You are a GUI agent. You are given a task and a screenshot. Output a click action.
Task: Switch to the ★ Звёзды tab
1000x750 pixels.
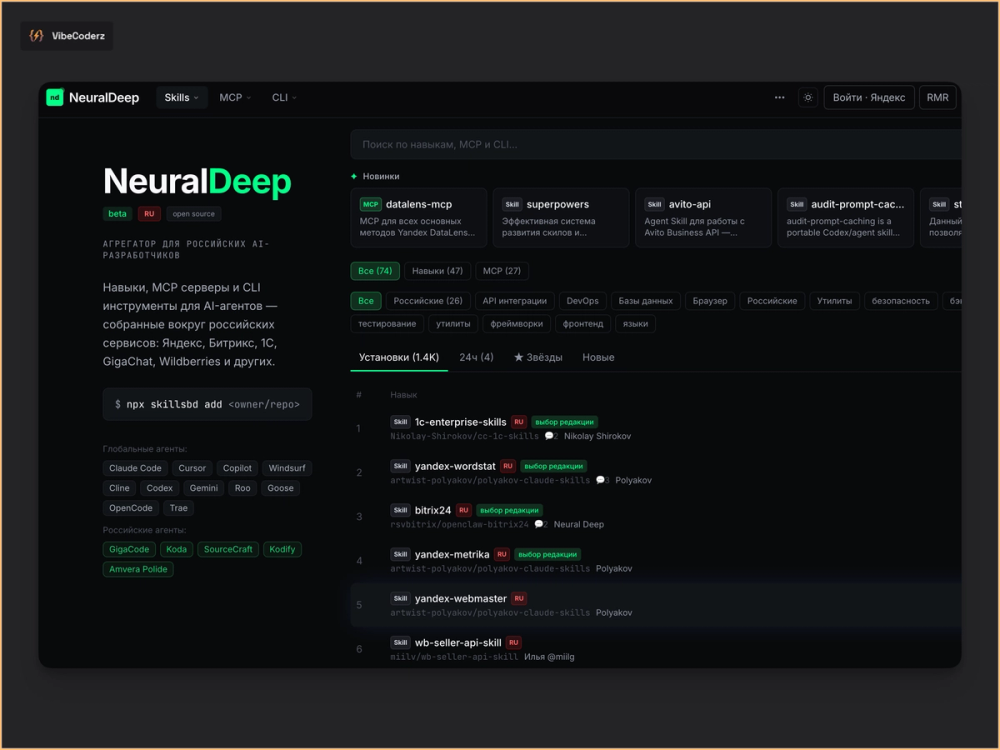coord(538,358)
